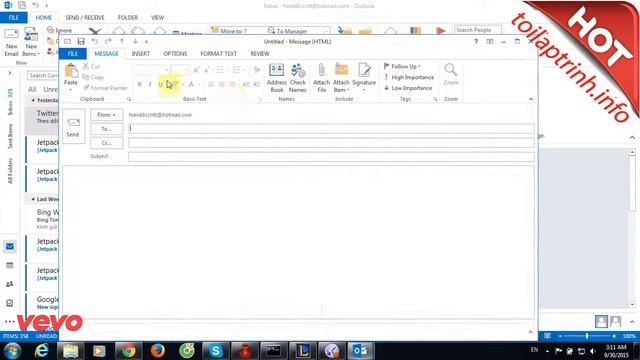Click Copy in the Clipboard group
This screenshot has height=360, width=640.
93,77
